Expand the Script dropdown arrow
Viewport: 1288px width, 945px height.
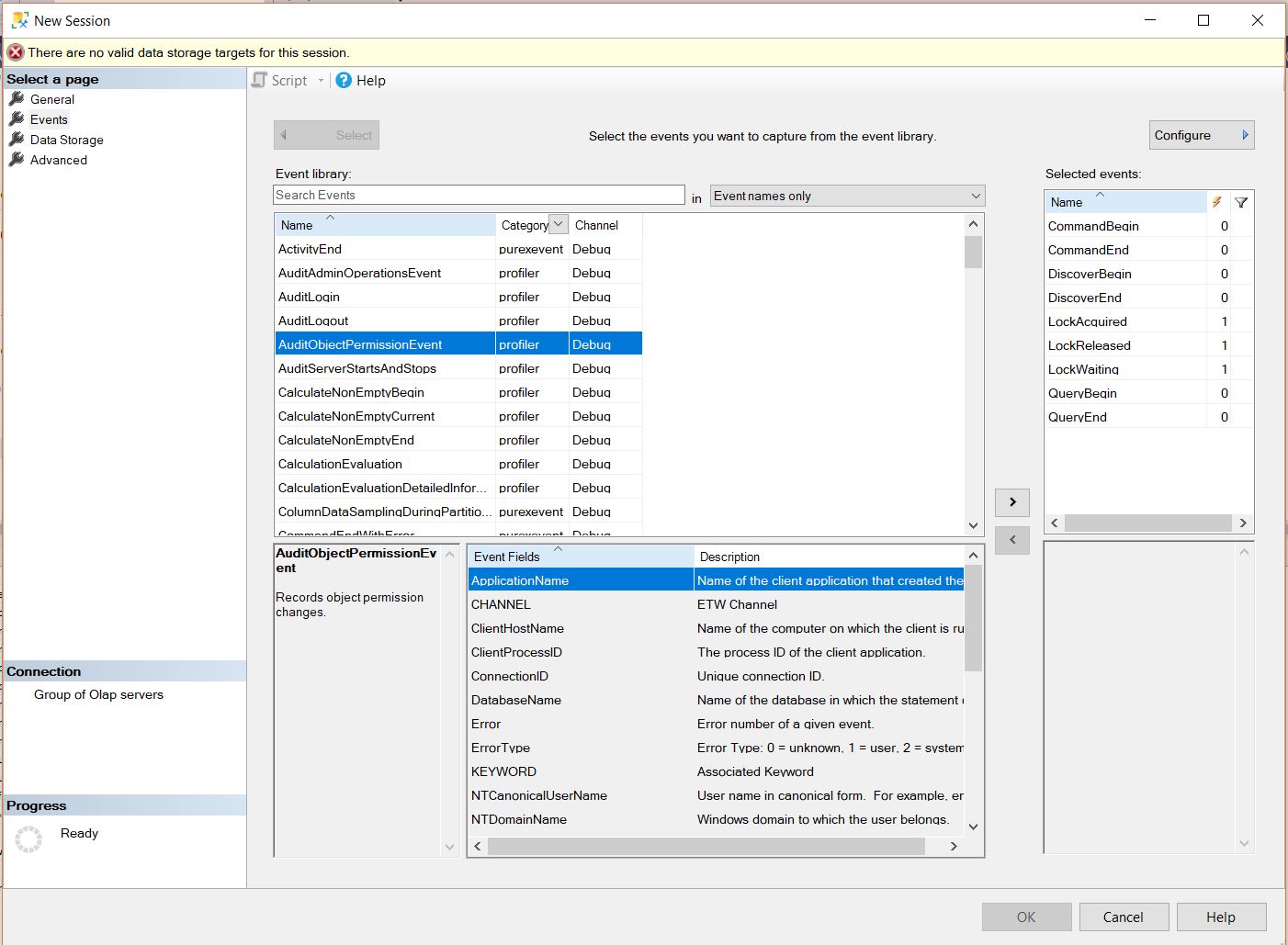321,81
